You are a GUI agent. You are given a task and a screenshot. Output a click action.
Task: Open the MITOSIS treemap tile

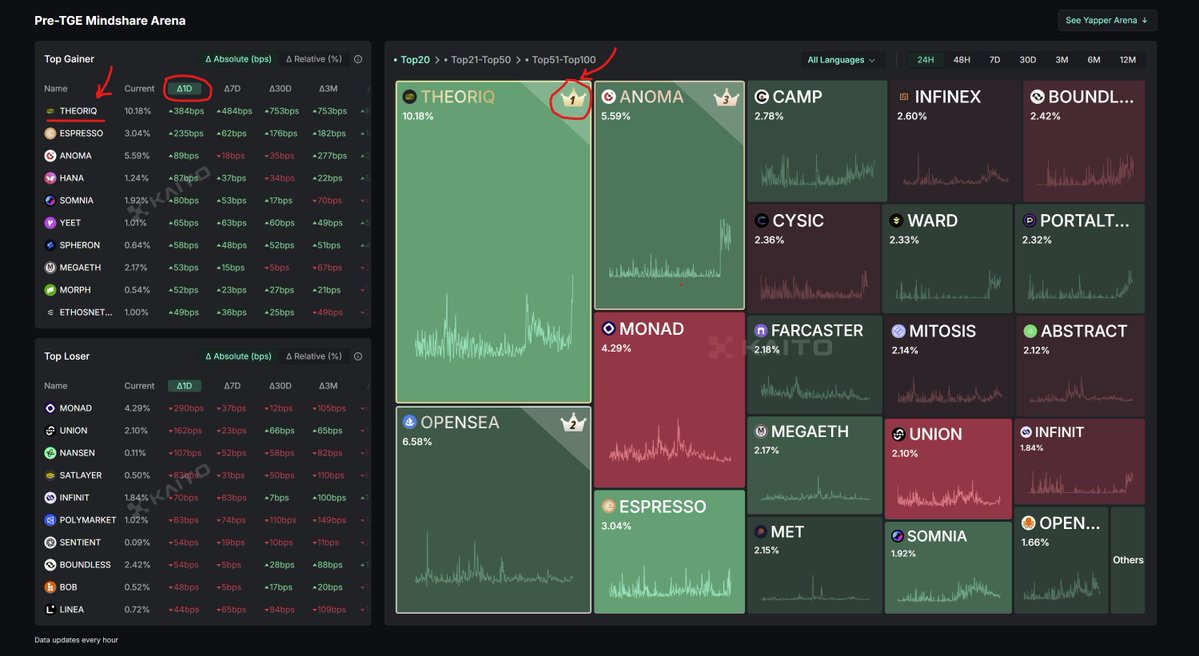point(948,365)
